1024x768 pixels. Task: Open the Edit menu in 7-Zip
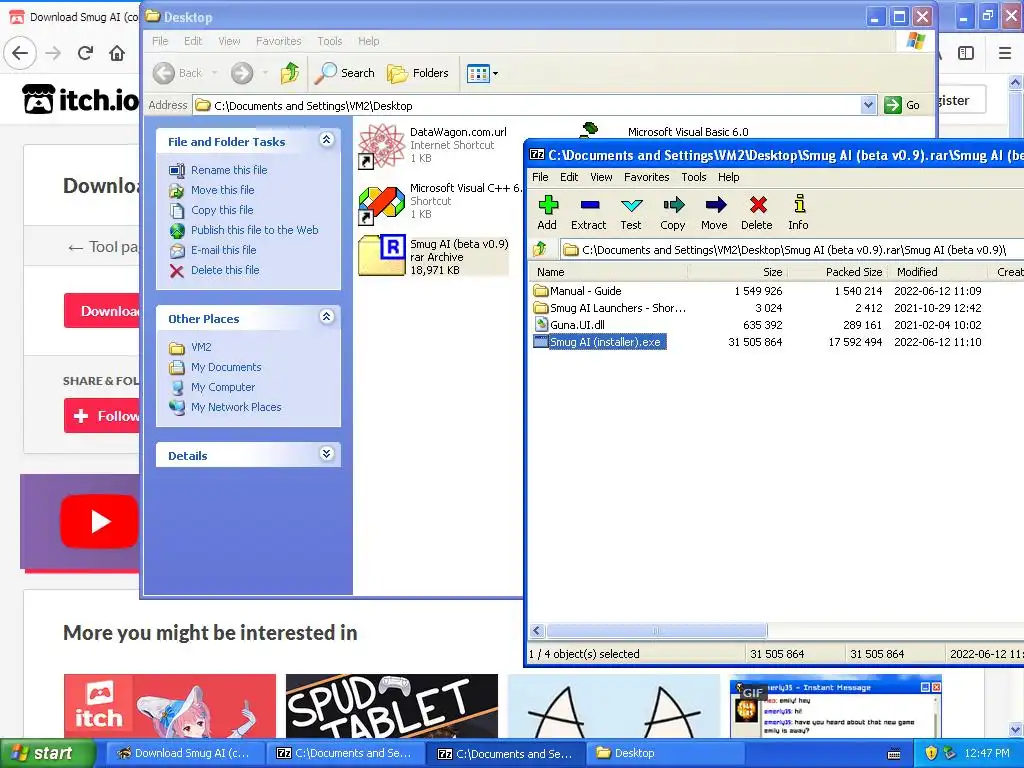pos(569,177)
